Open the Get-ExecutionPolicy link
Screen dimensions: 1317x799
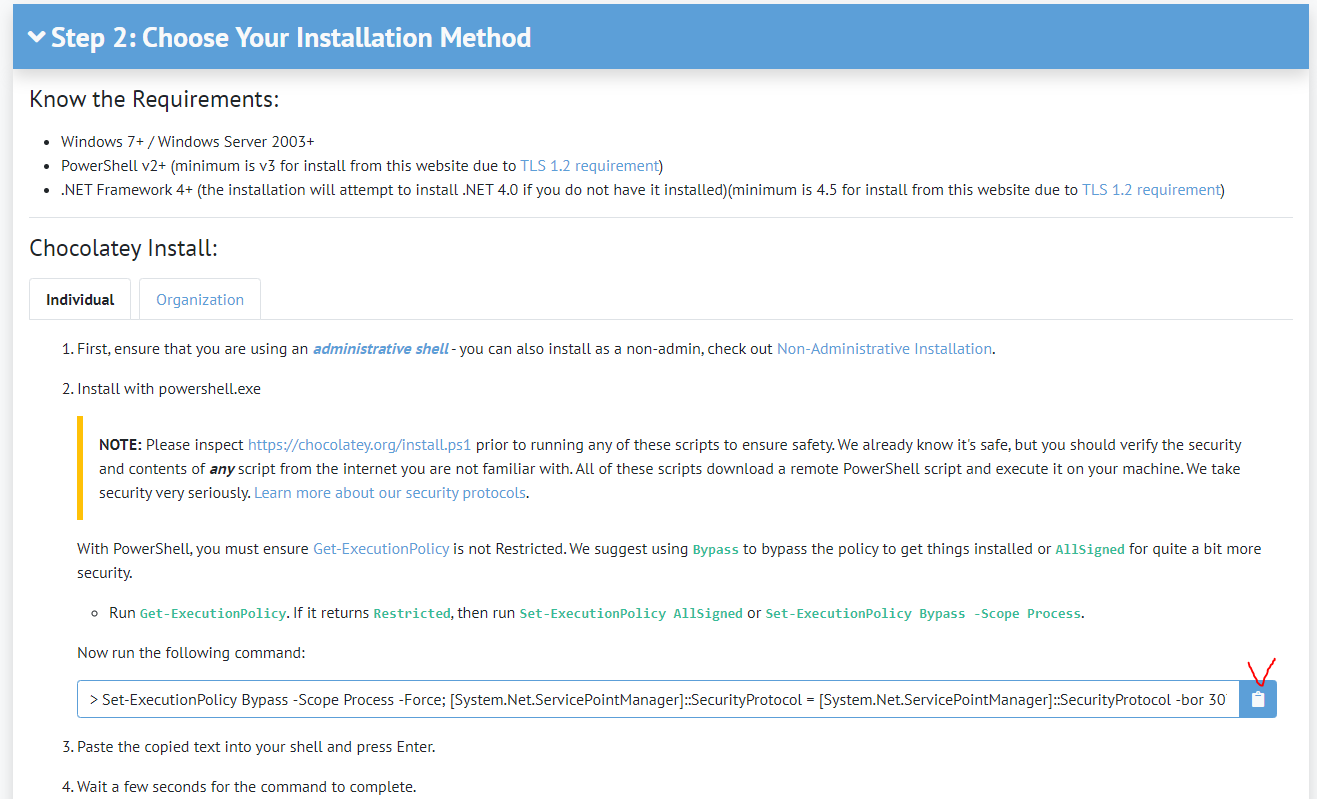click(x=381, y=549)
